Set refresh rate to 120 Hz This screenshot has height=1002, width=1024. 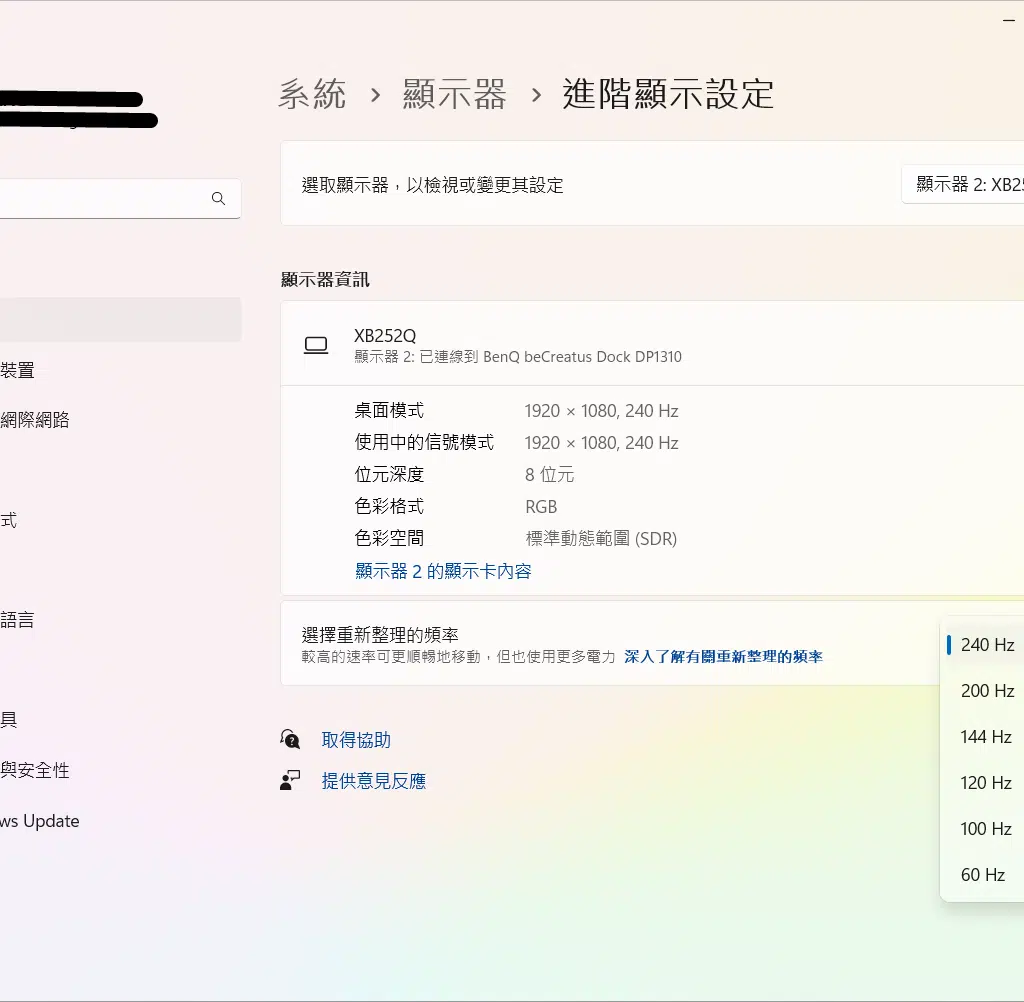click(x=986, y=783)
